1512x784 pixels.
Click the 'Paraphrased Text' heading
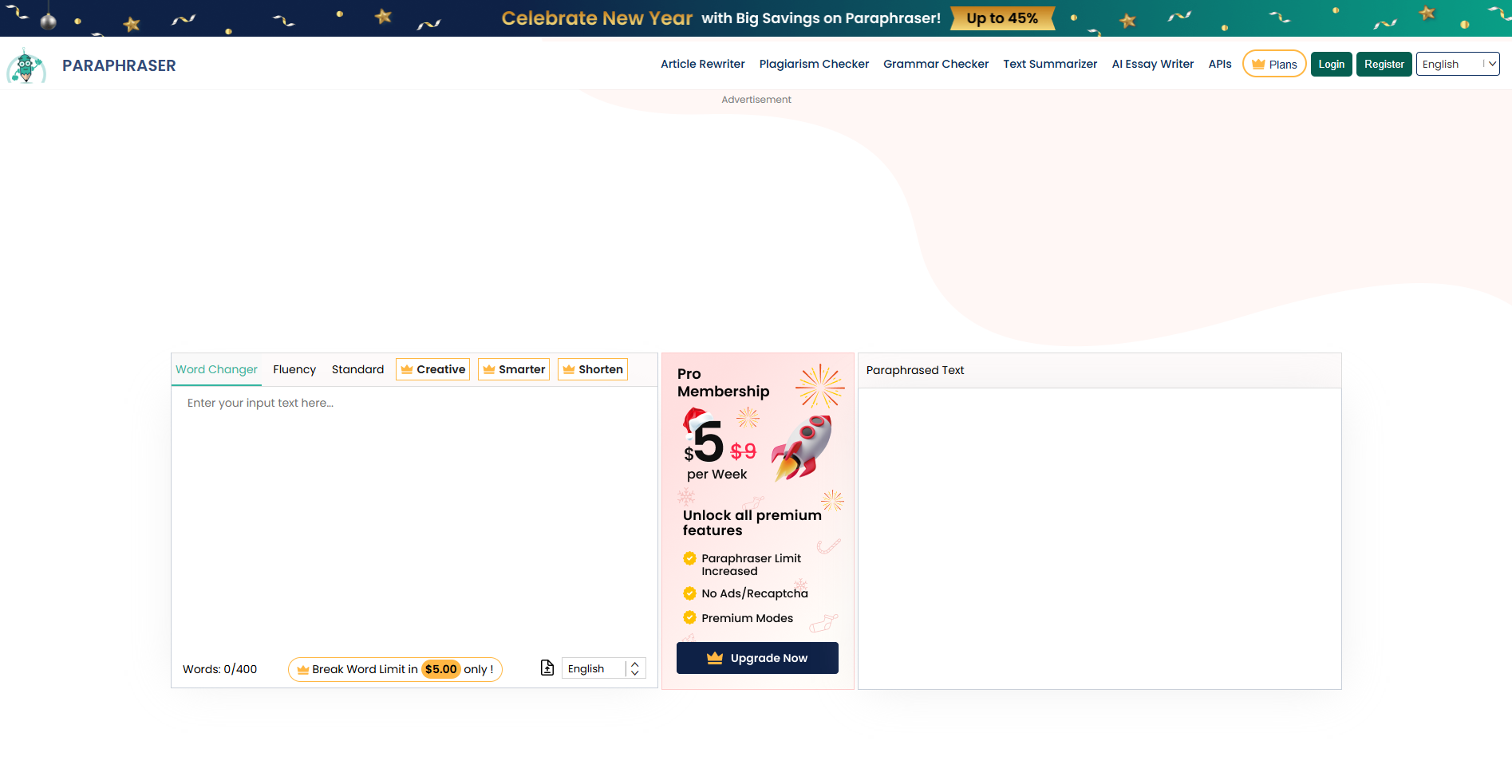click(915, 370)
